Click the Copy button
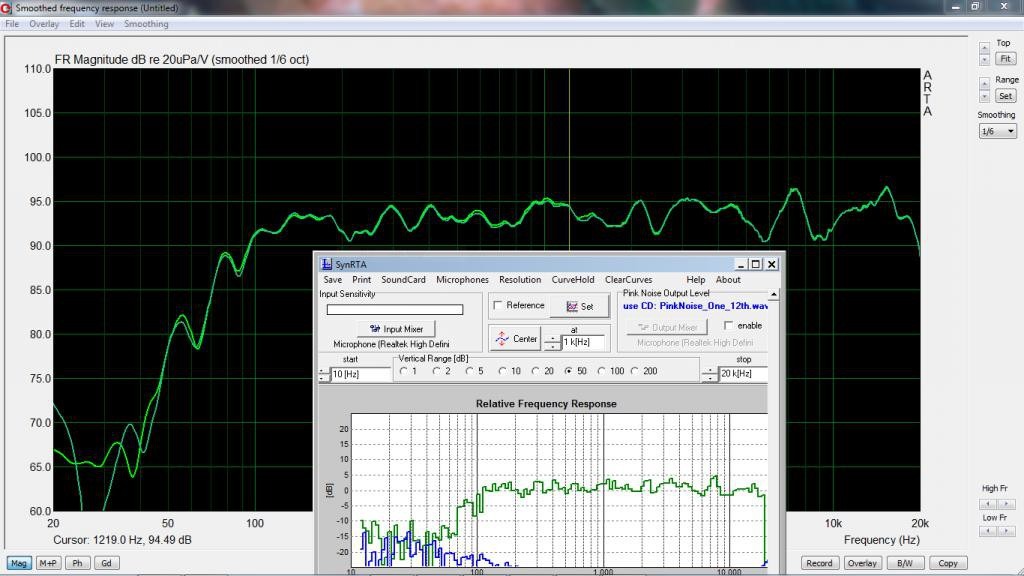Viewport: 1024px width, 576px height. tap(948, 563)
